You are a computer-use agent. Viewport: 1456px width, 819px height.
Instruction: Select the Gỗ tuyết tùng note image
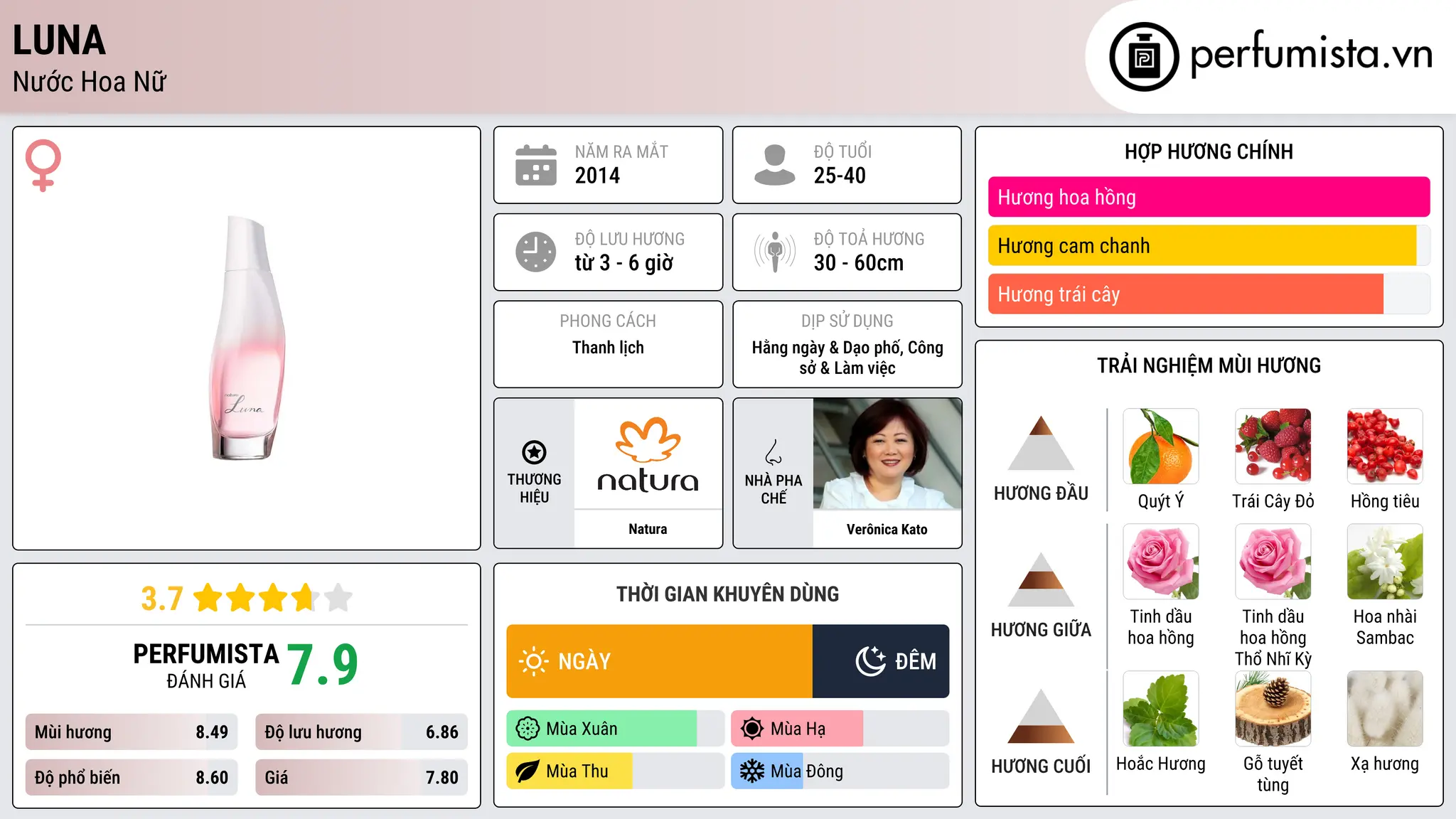coord(1273,709)
